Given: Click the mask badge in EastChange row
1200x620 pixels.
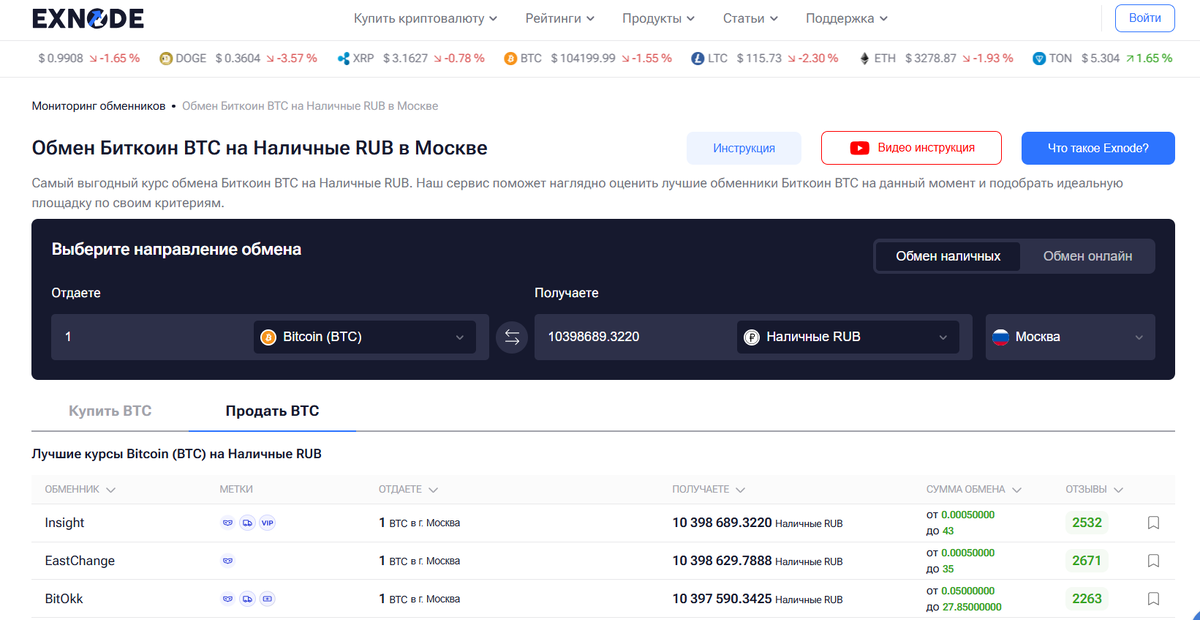Looking at the screenshot, I should [x=227, y=561].
